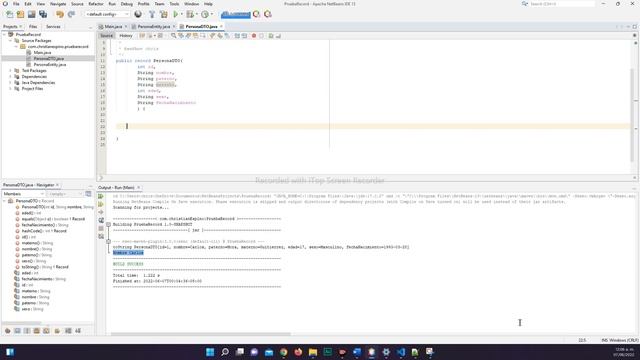Close the PersonaDTO.java editor tab
This screenshot has width=640, height=360.
(x=222, y=27)
